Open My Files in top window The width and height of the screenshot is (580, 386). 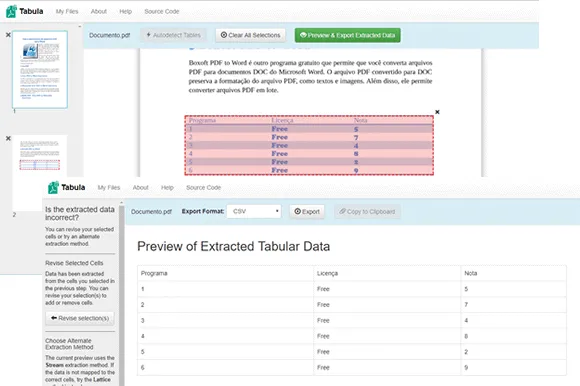(x=67, y=11)
